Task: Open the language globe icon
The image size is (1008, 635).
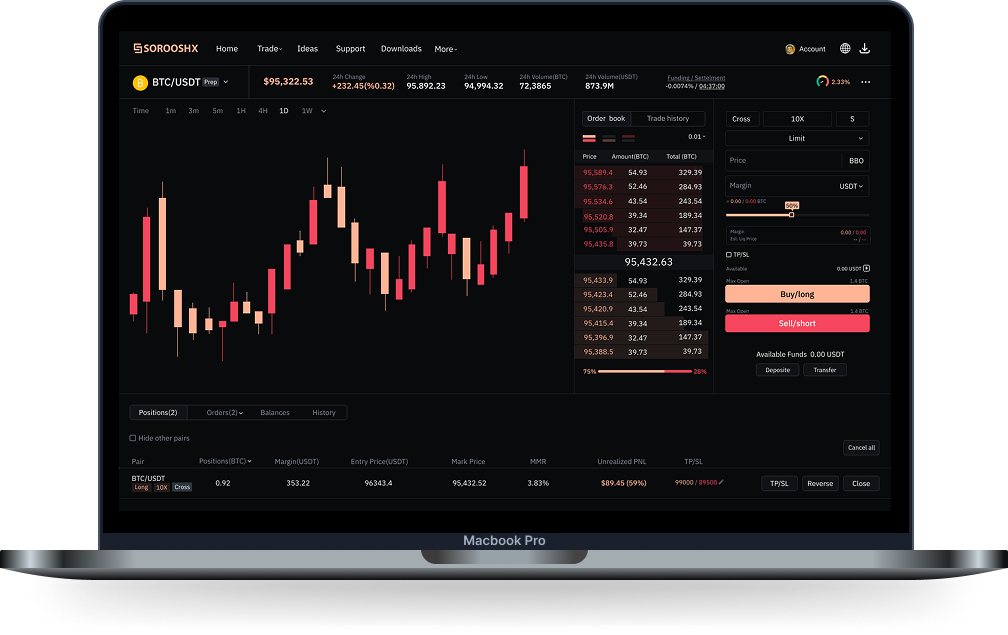Action: [845, 48]
